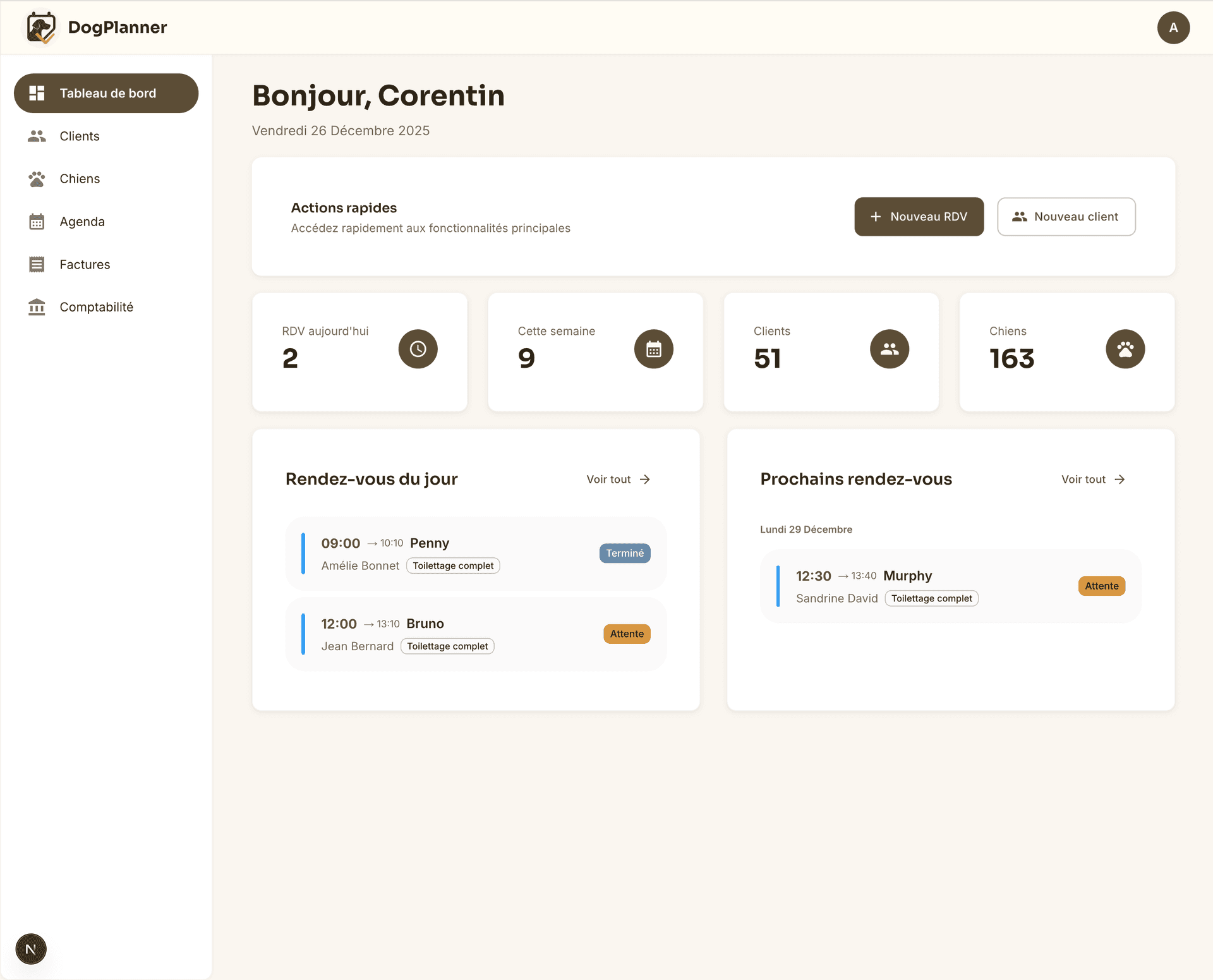Click the calendar icon on Cette semaine card
The image size is (1213, 980).
point(653,348)
